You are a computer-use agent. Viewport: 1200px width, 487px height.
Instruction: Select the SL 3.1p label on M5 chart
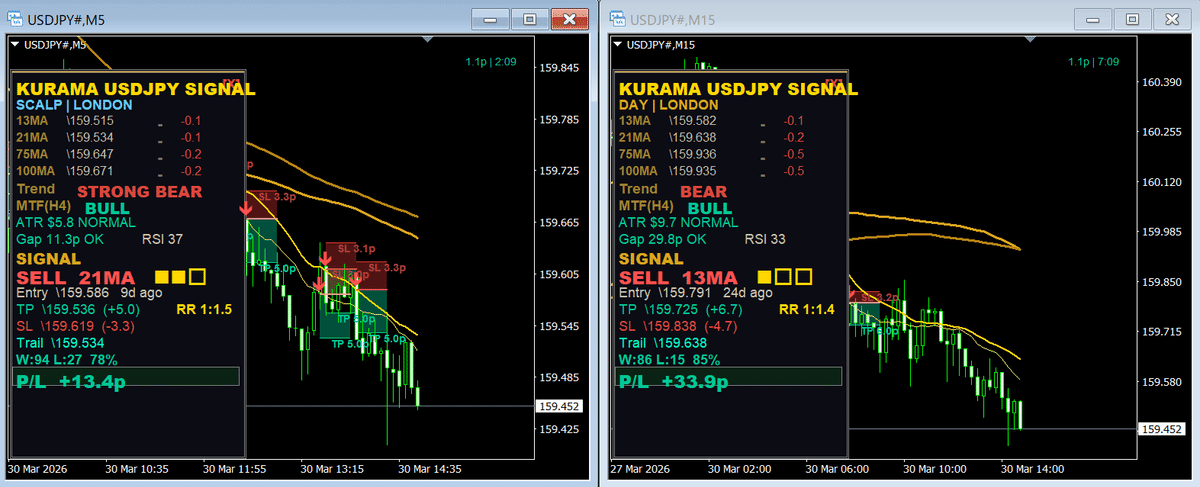coord(356,248)
